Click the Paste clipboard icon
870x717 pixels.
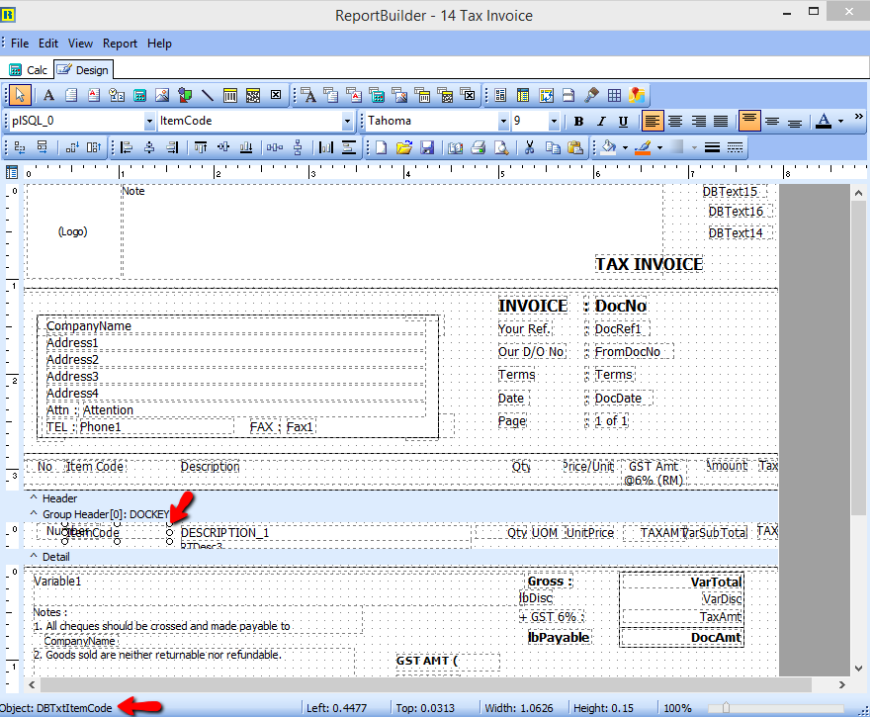pyautogui.click(x=575, y=147)
